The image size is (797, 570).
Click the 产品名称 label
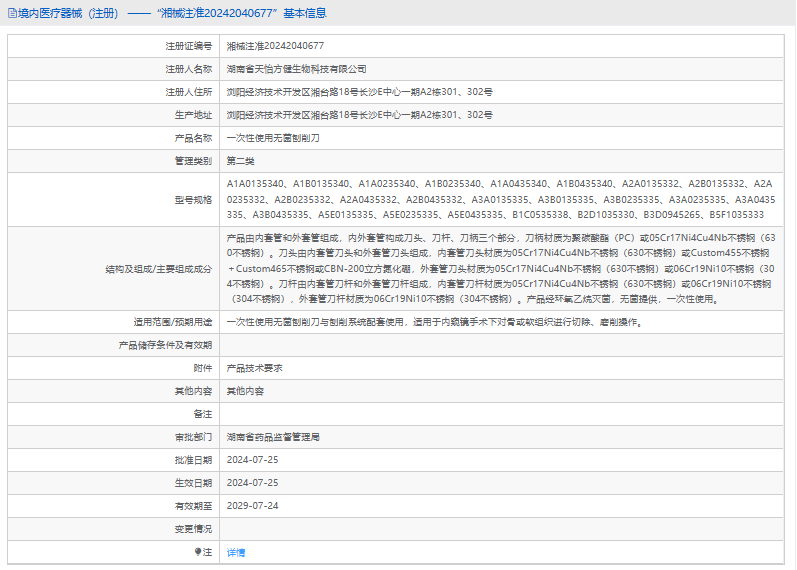click(x=193, y=138)
